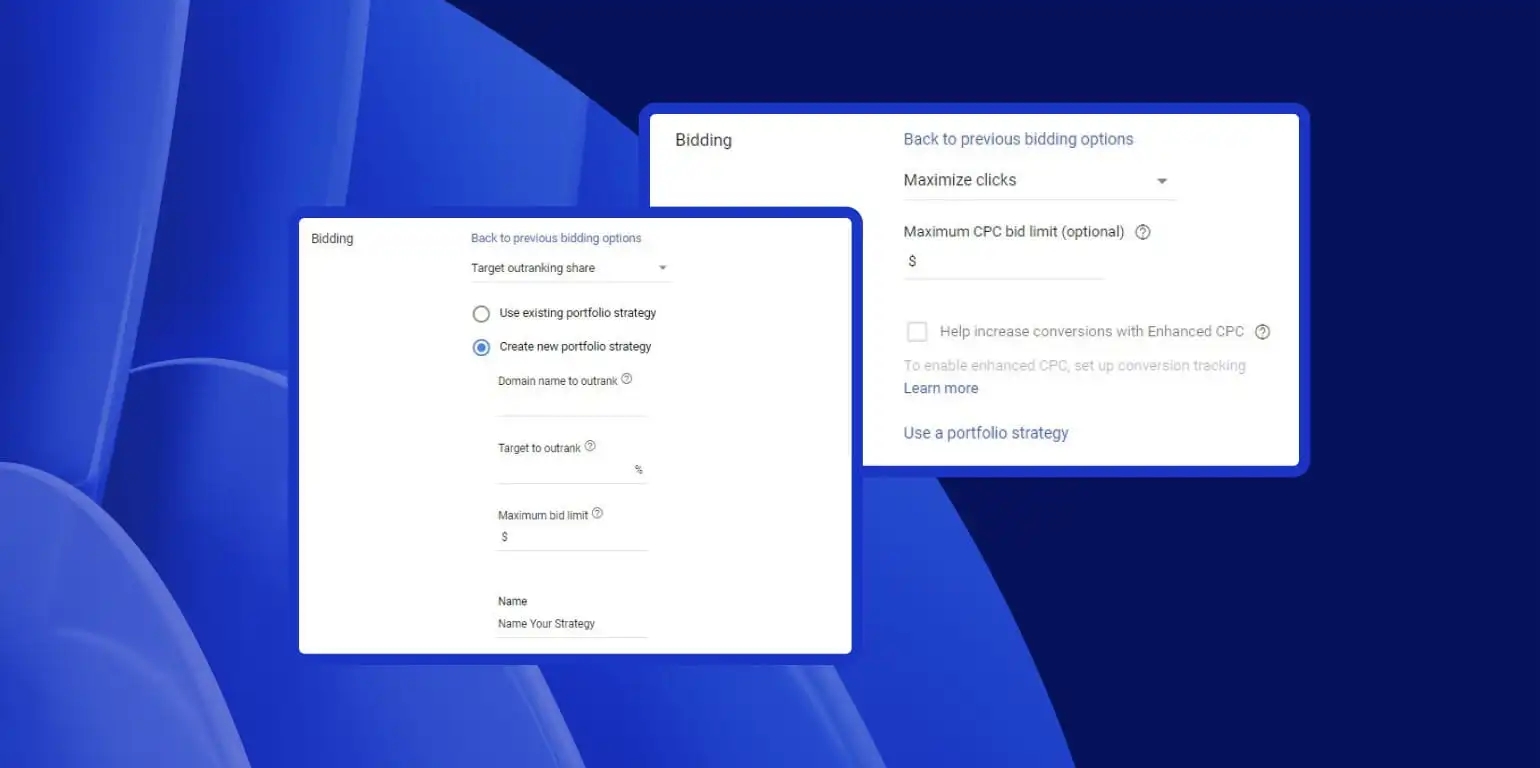Click the Bidding heading beside Maximize clicks
Viewport: 1540px width, 768px height.
[x=703, y=140]
